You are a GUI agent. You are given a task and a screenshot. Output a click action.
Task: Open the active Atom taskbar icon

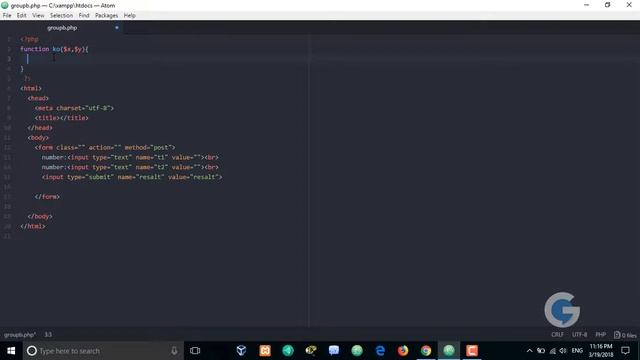[x=449, y=351]
